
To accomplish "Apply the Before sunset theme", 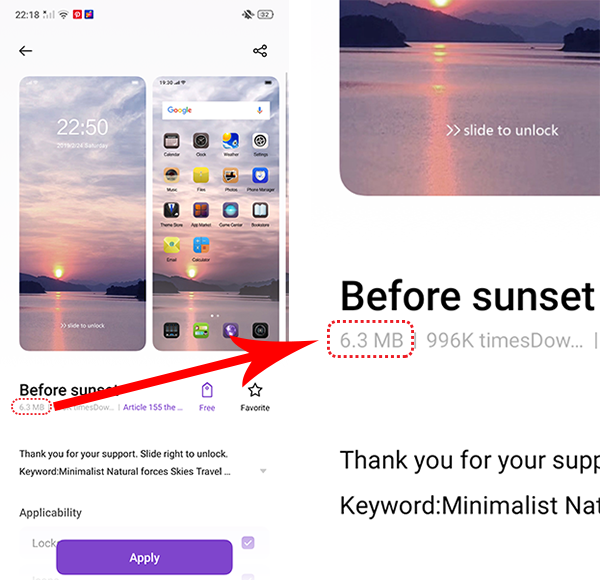I will pyautogui.click(x=144, y=557).
